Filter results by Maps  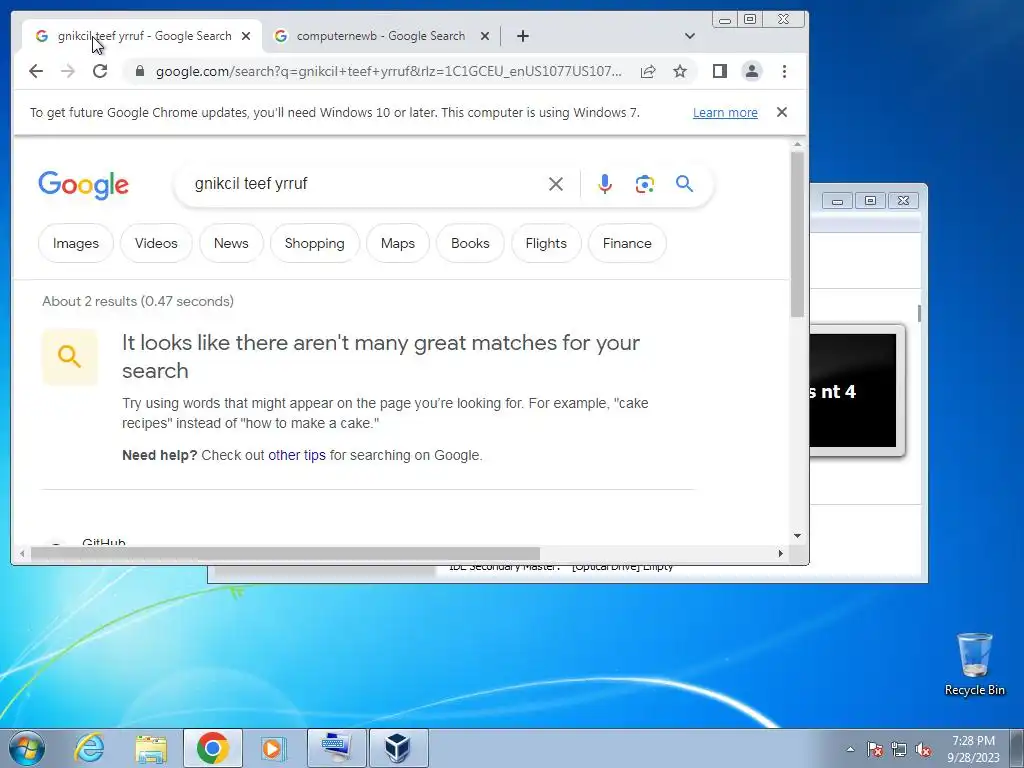point(398,243)
